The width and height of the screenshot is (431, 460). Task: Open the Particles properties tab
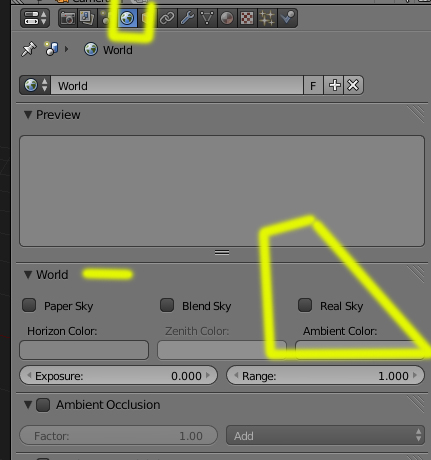click(x=267, y=18)
